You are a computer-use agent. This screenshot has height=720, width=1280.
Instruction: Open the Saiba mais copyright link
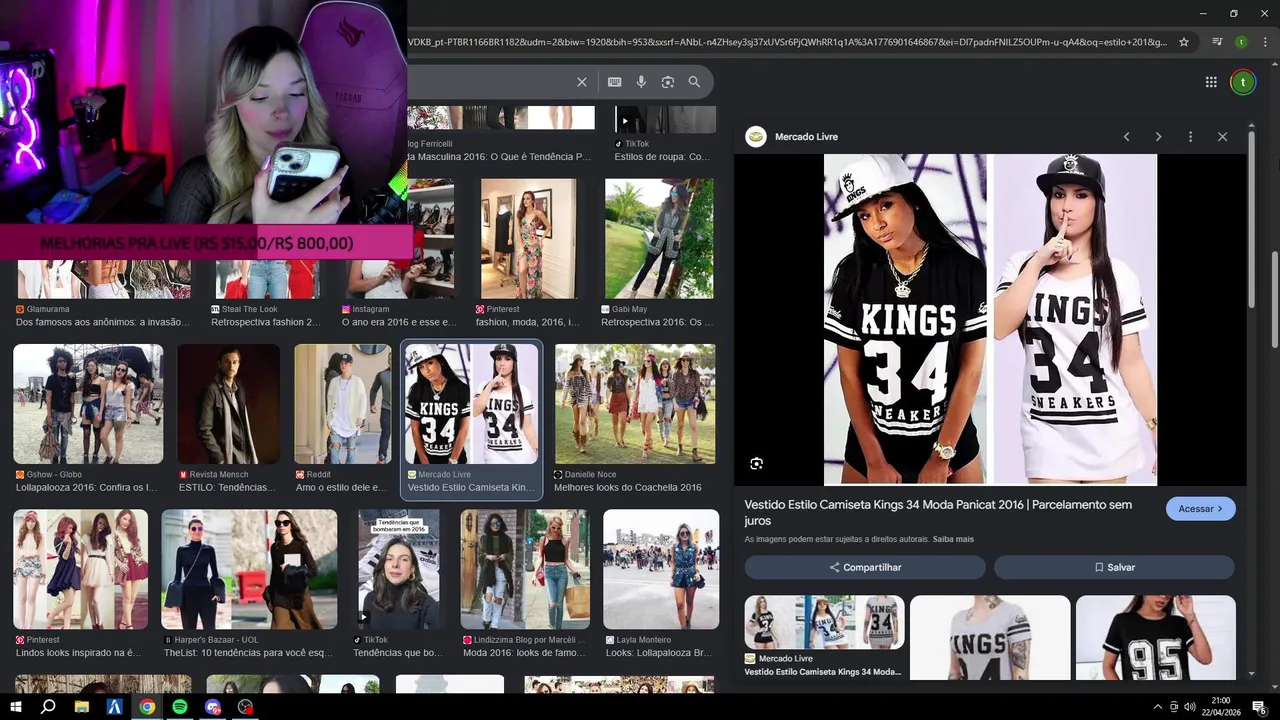[953, 539]
